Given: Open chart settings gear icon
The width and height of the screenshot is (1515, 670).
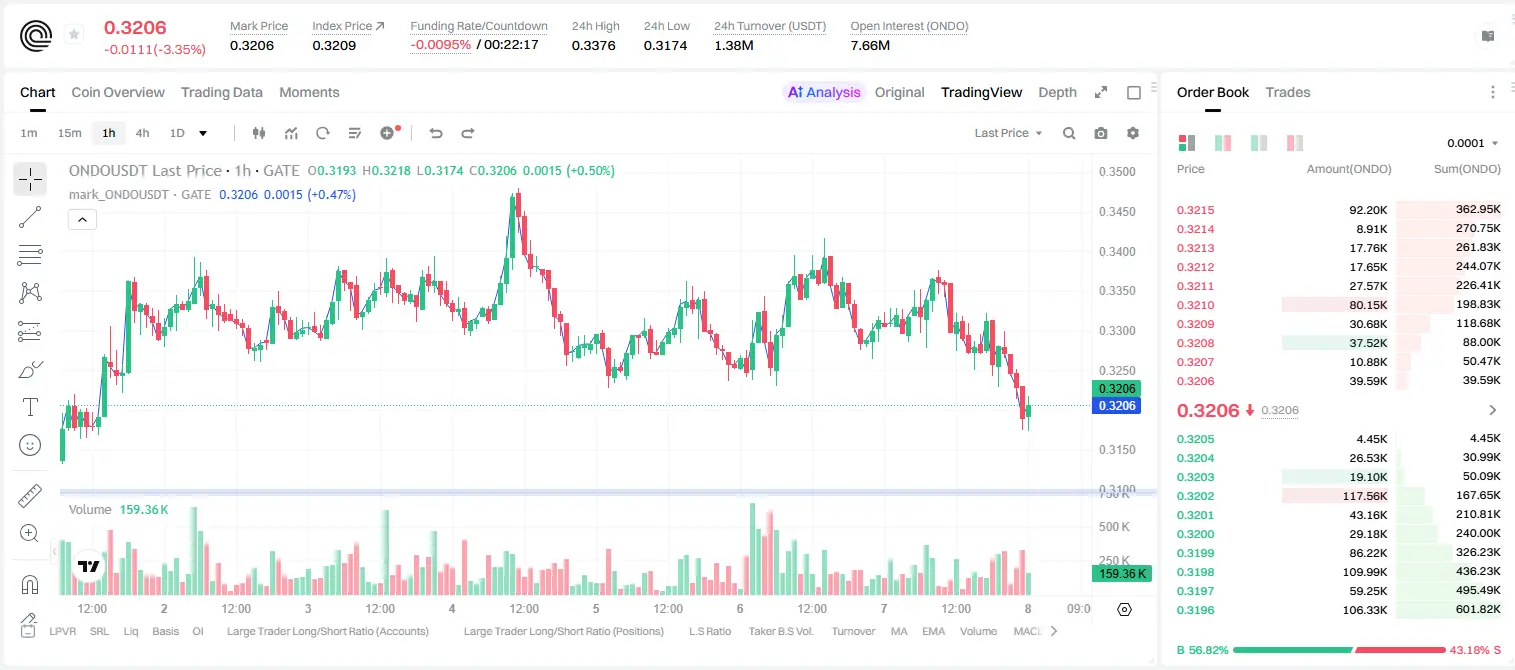Looking at the screenshot, I should tap(1133, 133).
